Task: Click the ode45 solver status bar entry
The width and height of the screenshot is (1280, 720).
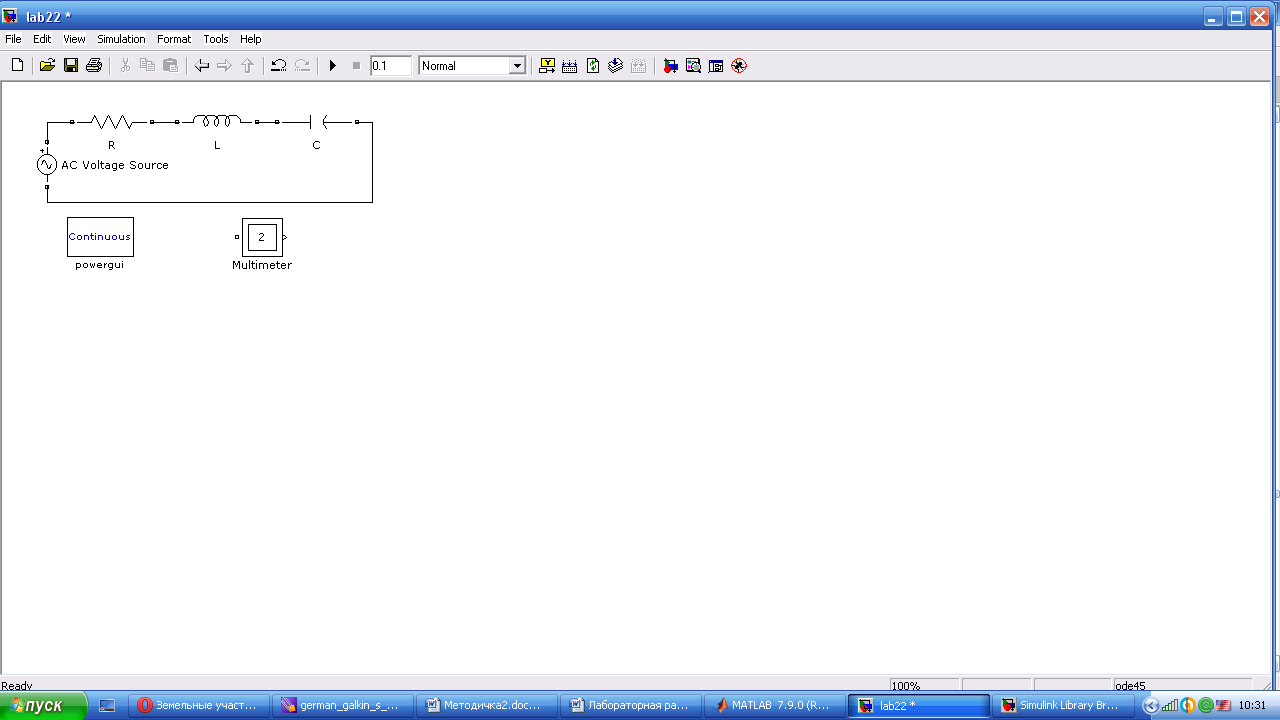Action: pyautogui.click(x=1182, y=686)
